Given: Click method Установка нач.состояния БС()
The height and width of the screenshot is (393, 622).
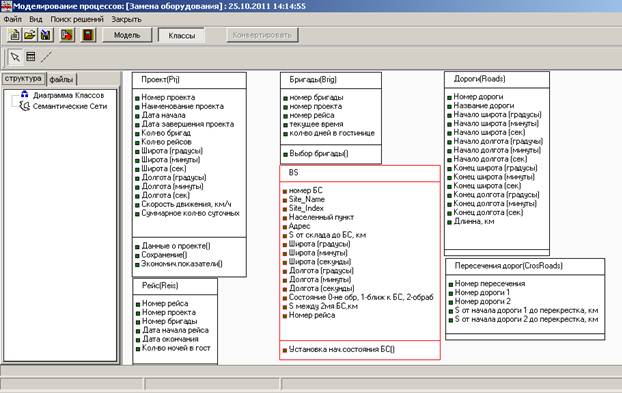Looking at the screenshot, I should (x=342, y=350).
